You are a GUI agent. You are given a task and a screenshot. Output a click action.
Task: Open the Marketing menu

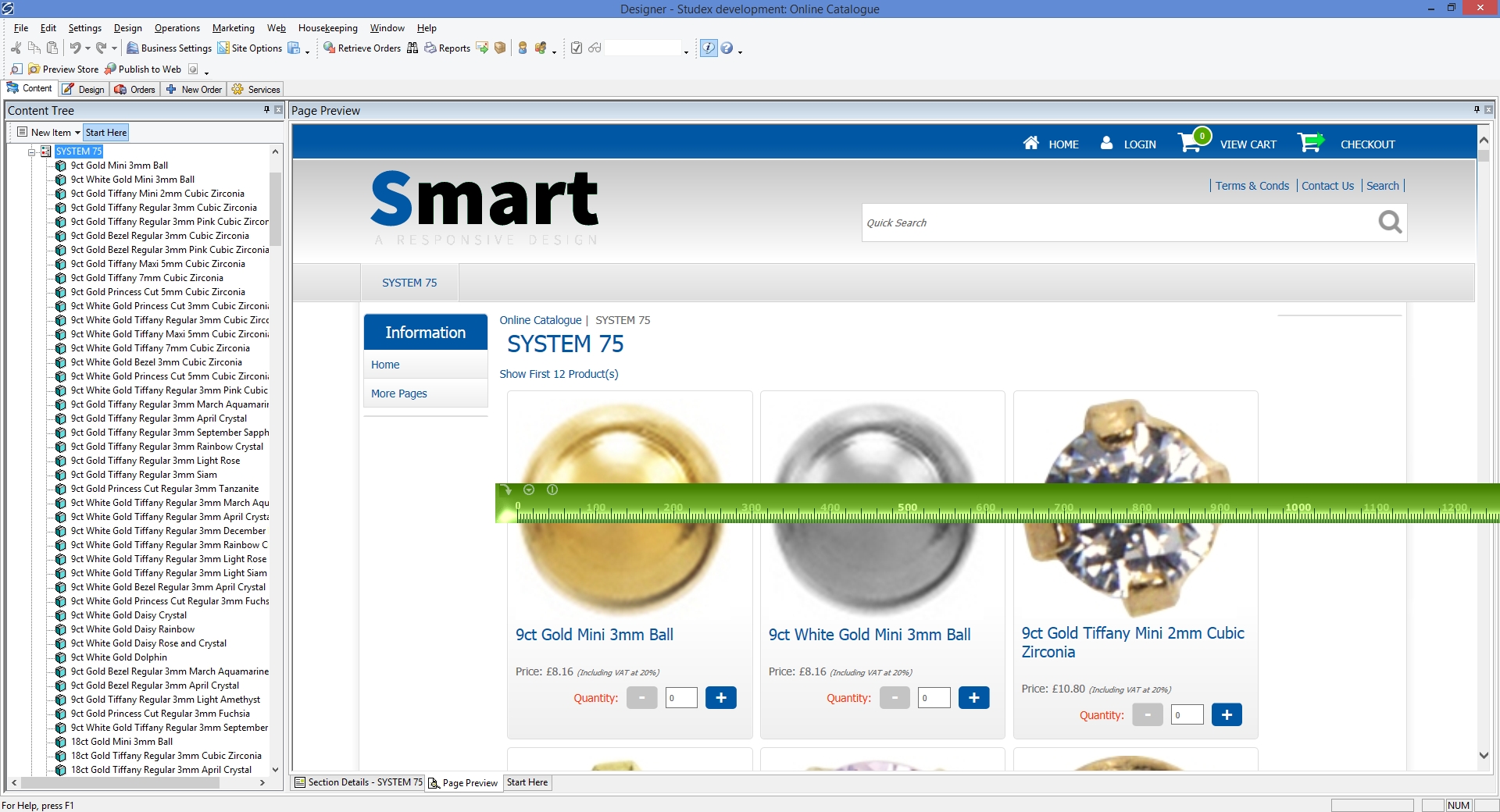[x=233, y=28]
